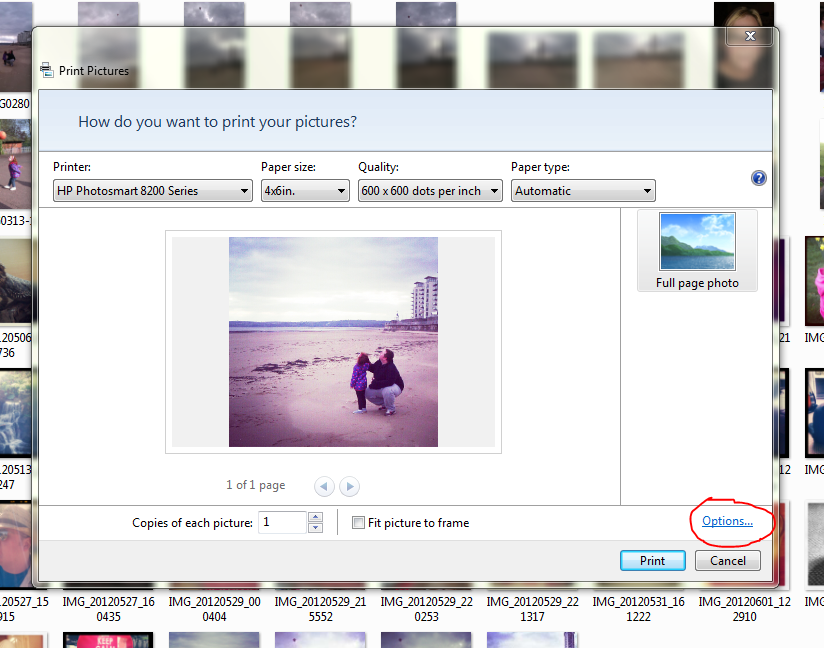Select file IMG_20120529_215552 in background folder
The width and height of the screenshot is (824, 648).
321,609
